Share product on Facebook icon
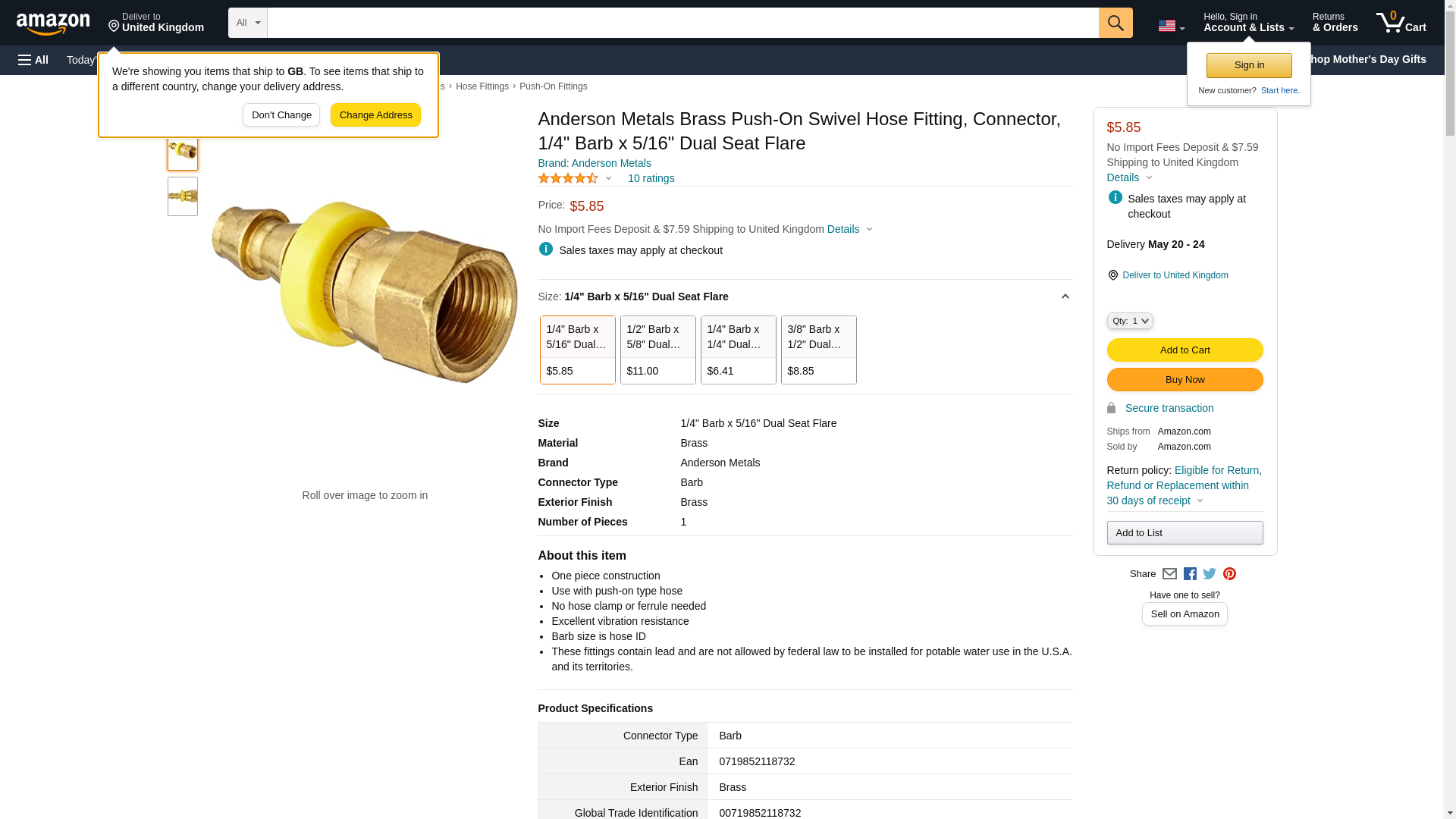The image size is (1456, 819). point(1190,574)
